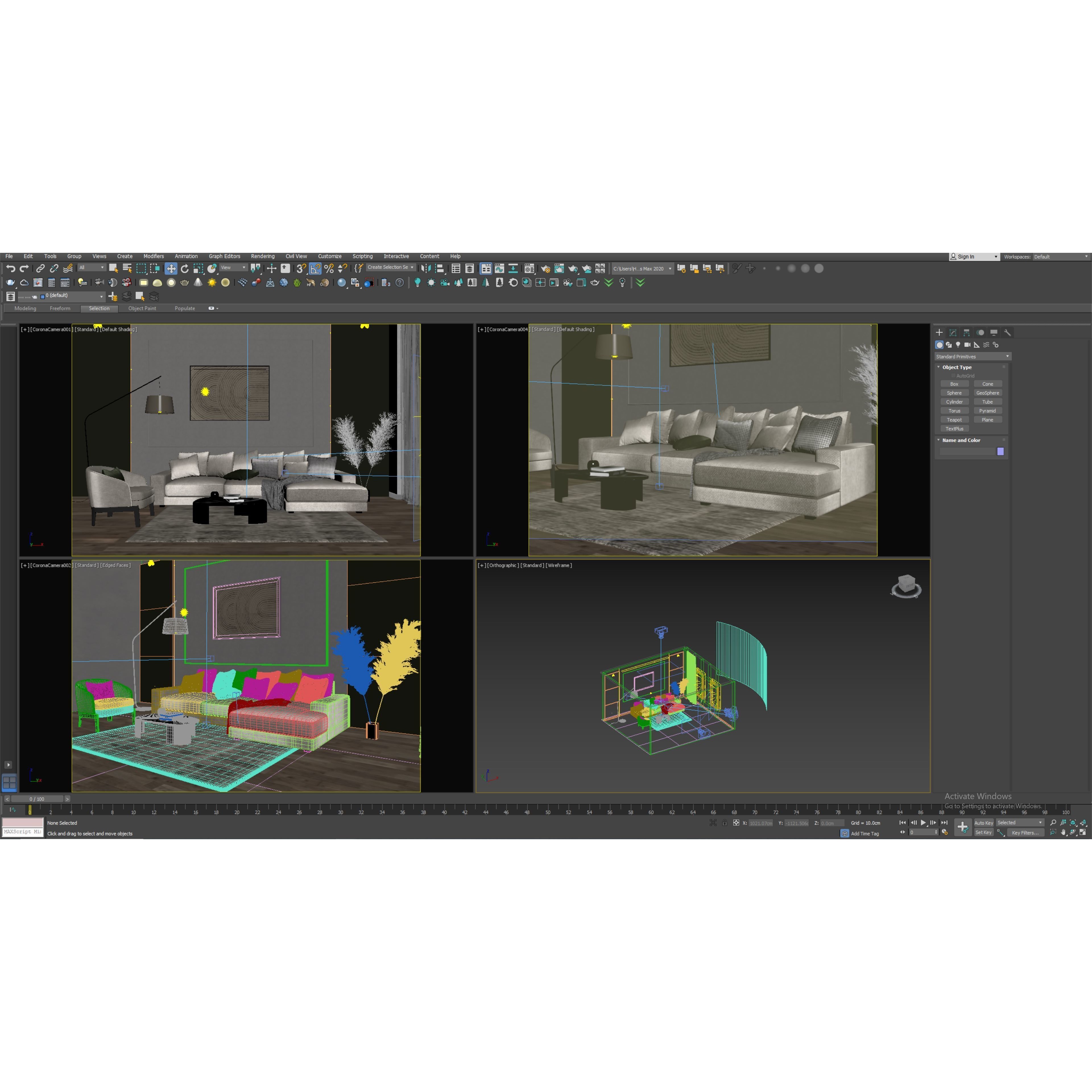The image size is (1092, 1092).
Task: Switch to the Object Paint ribbon tab
Action: 142,308
